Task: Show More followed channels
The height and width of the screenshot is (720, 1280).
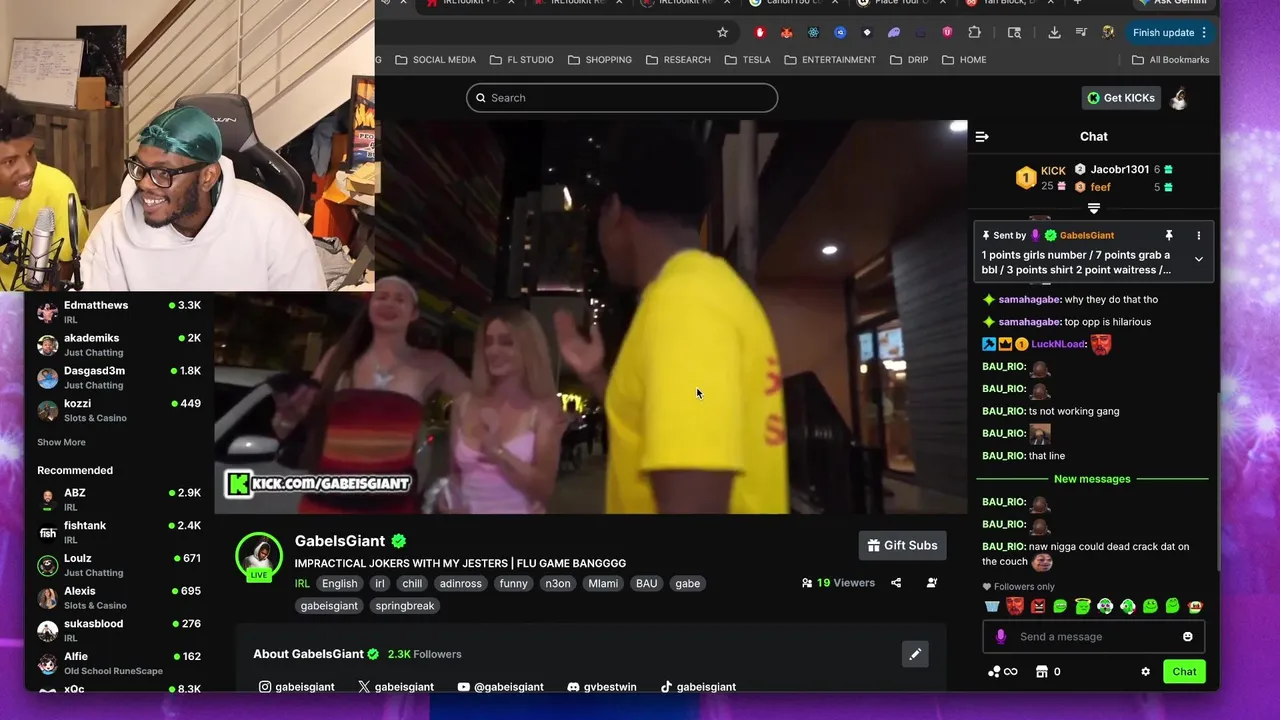Action: coord(61,442)
